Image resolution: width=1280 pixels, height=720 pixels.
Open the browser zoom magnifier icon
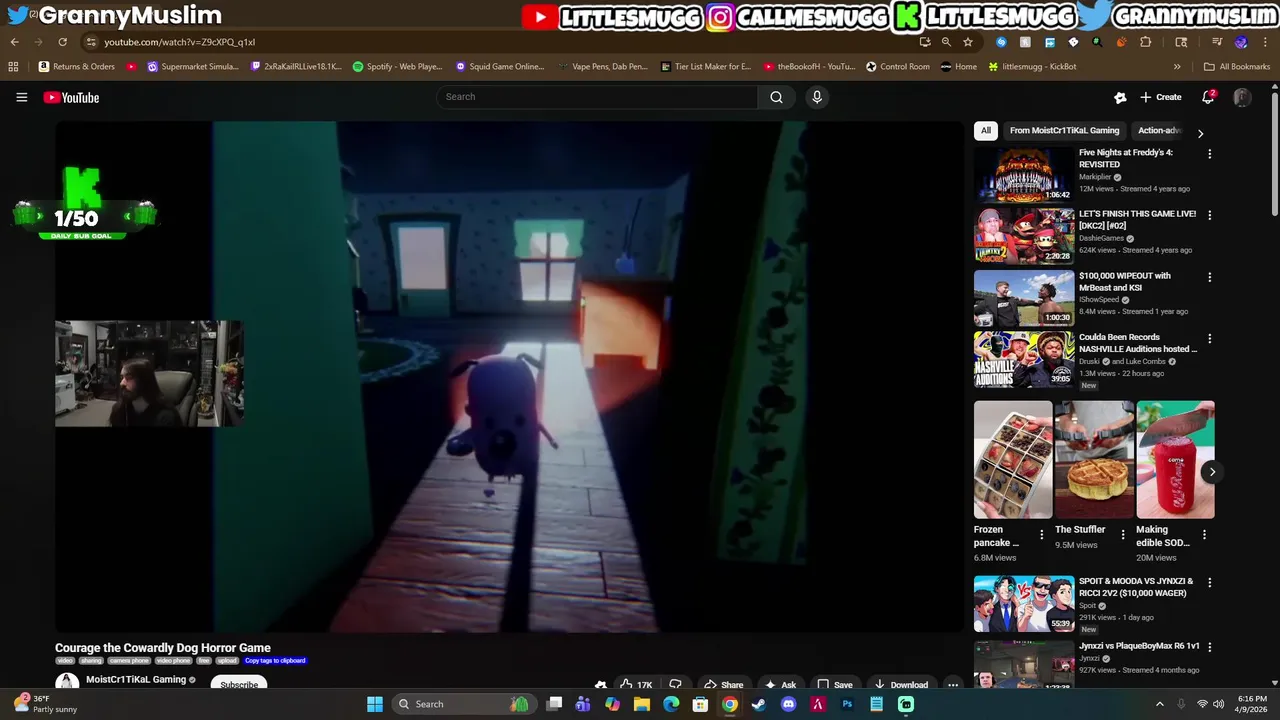[946, 42]
